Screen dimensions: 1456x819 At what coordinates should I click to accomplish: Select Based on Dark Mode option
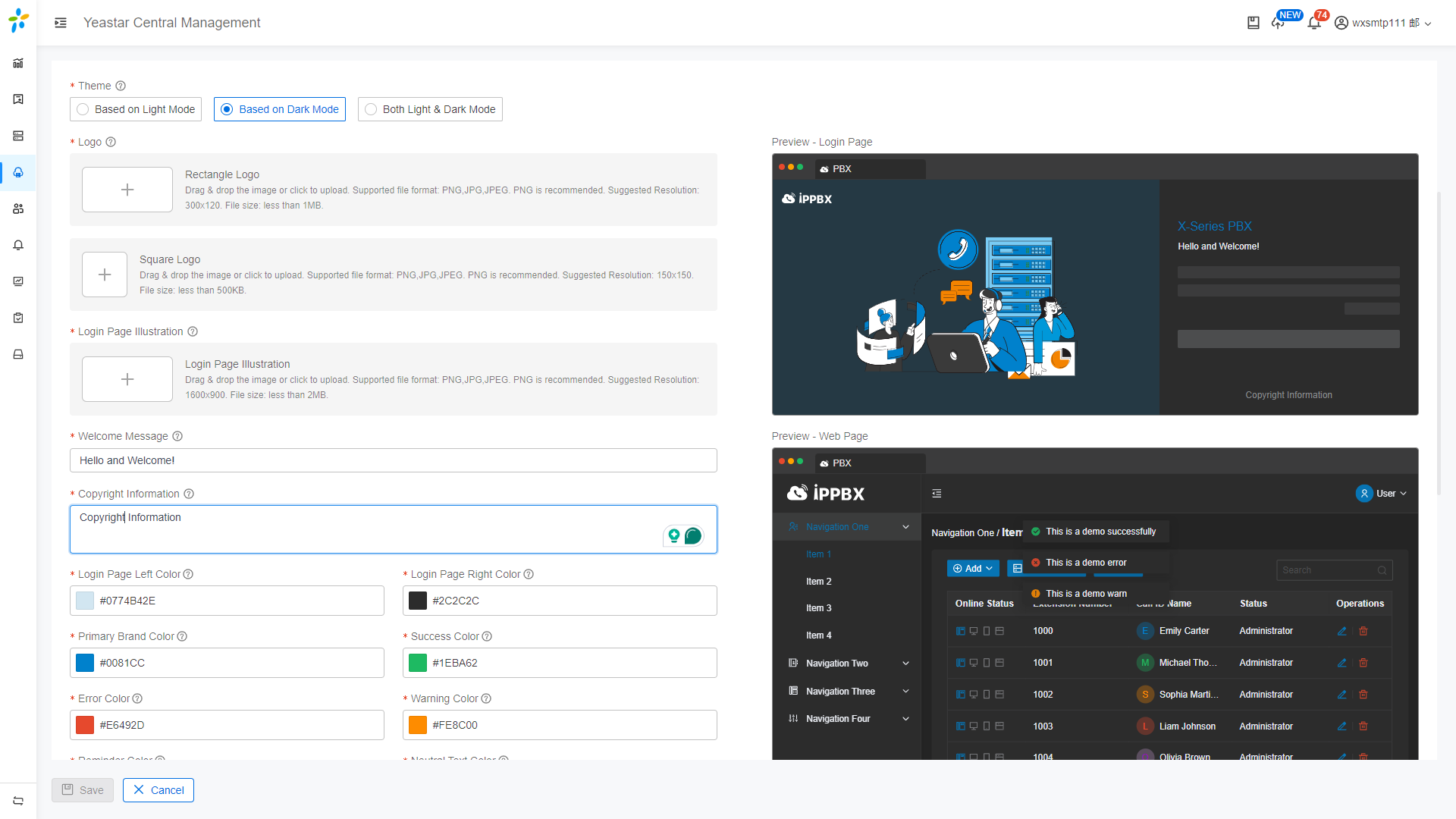coord(280,109)
